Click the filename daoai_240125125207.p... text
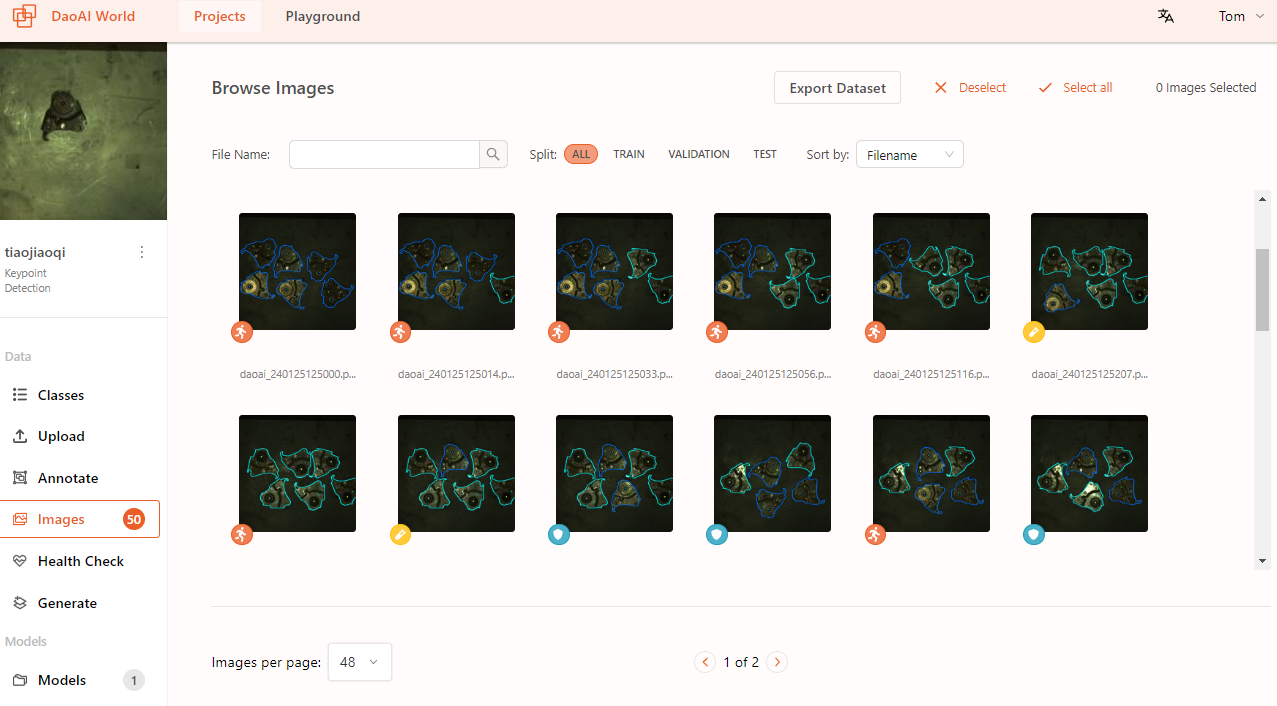The height and width of the screenshot is (706, 1277). 1089,374
